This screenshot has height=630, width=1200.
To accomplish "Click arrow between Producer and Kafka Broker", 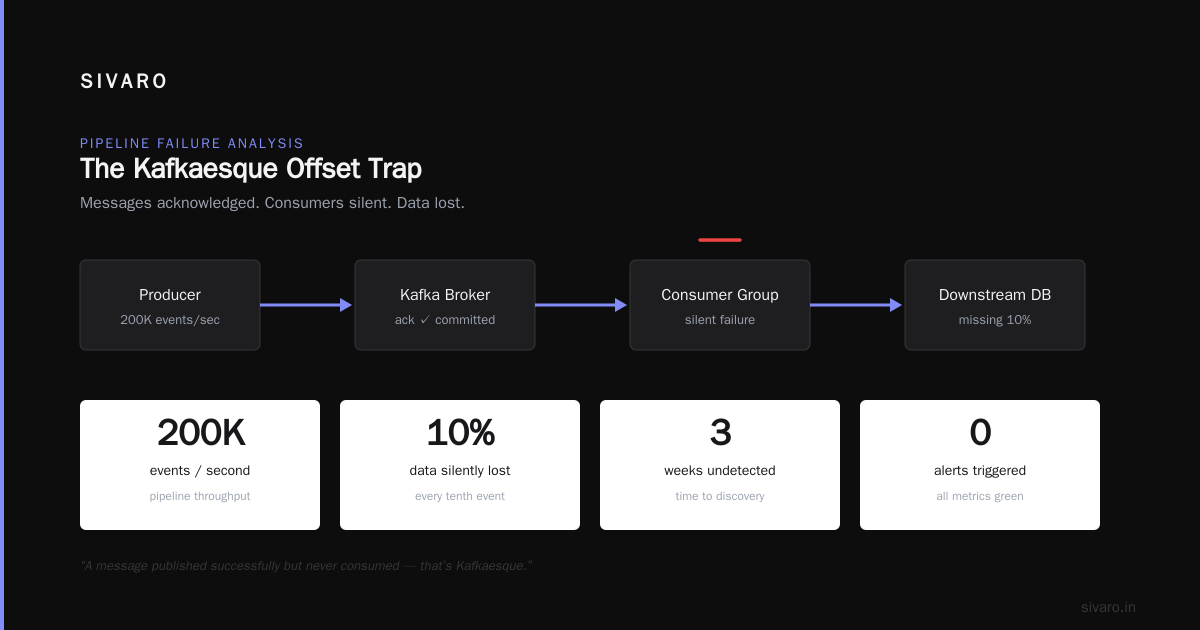I will pos(307,305).
